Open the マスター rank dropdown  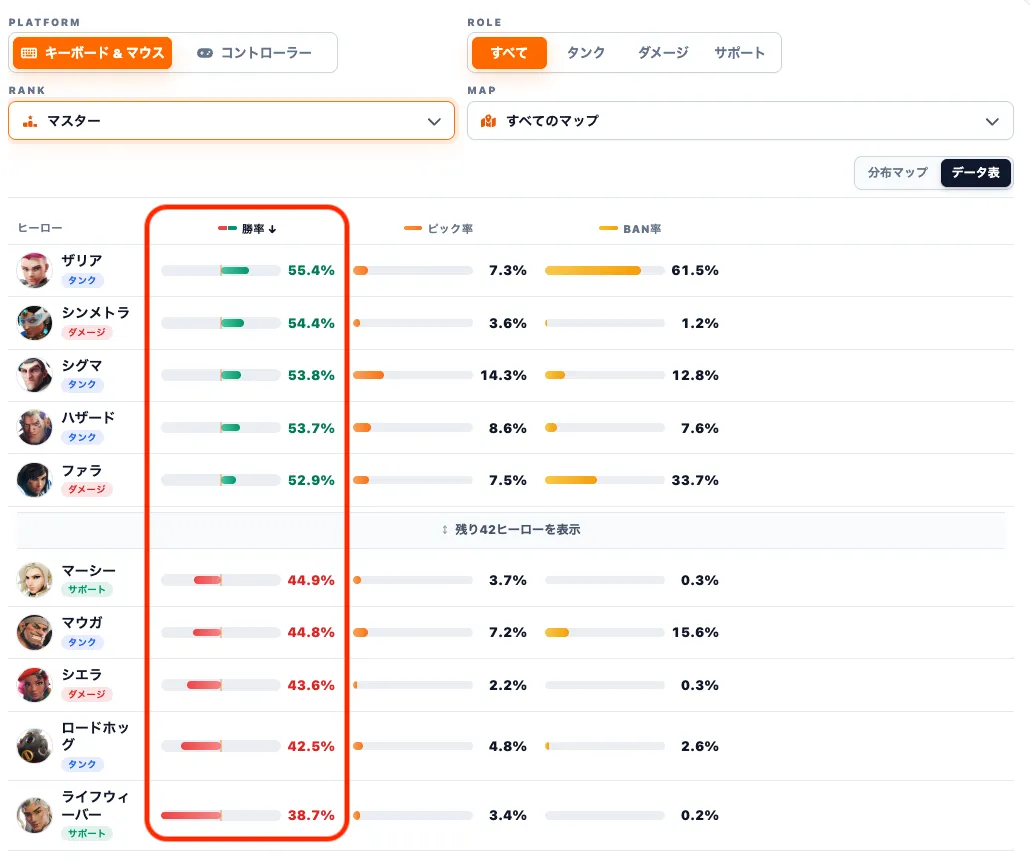point(231,121)
